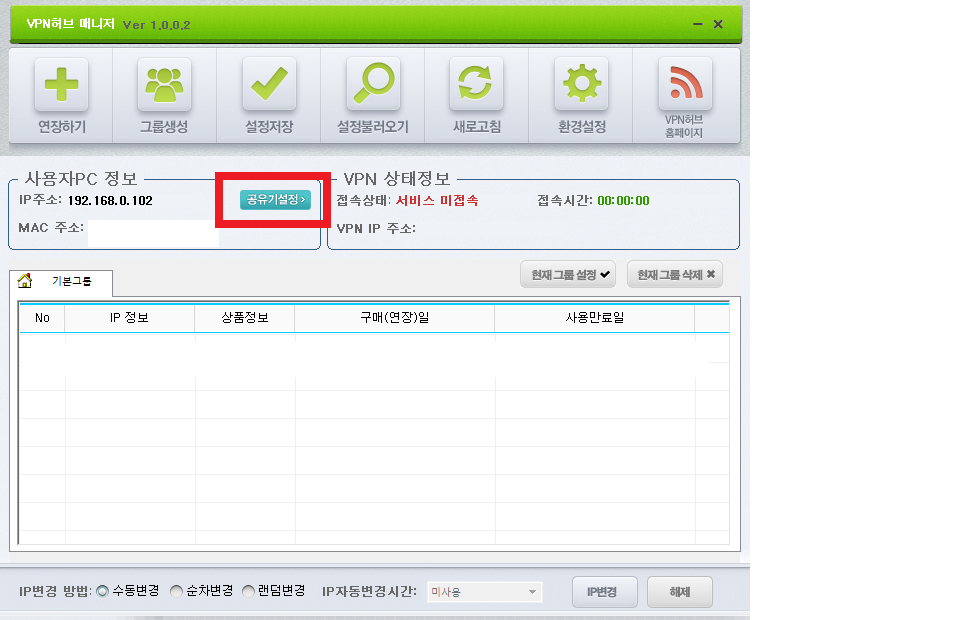
Task: Click the 공유기설정 button
Action: tap(276, 200)
